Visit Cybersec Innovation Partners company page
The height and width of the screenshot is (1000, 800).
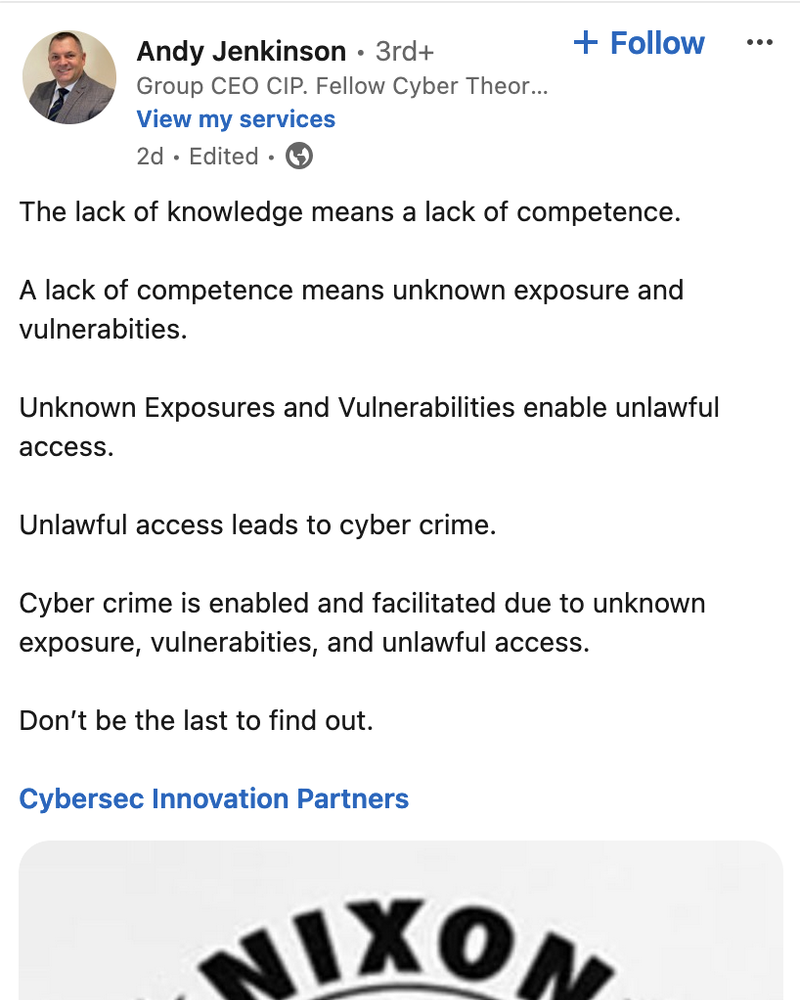(x=214, y=798)
